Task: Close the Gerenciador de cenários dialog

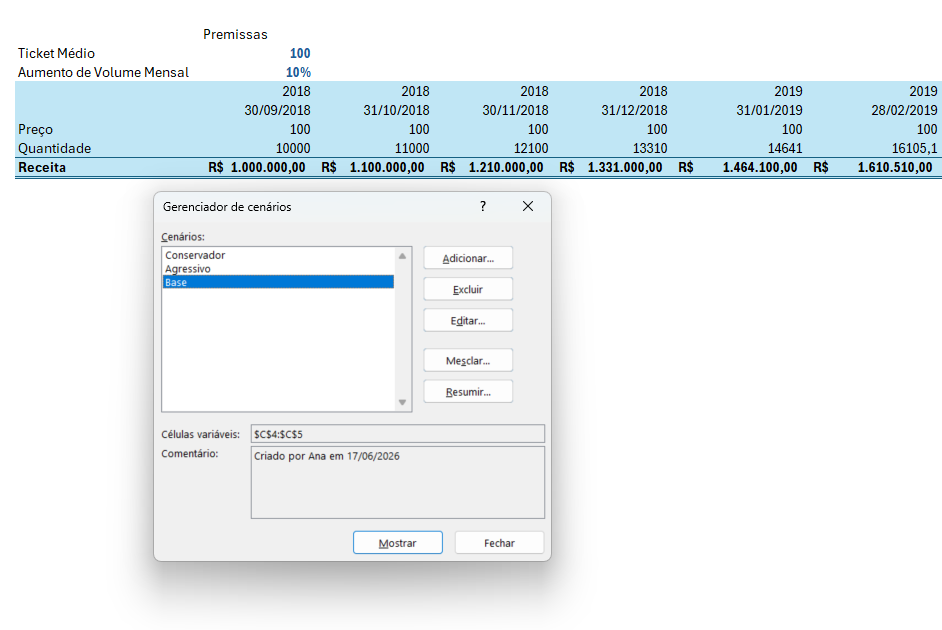Action: (x=527, y=206)
